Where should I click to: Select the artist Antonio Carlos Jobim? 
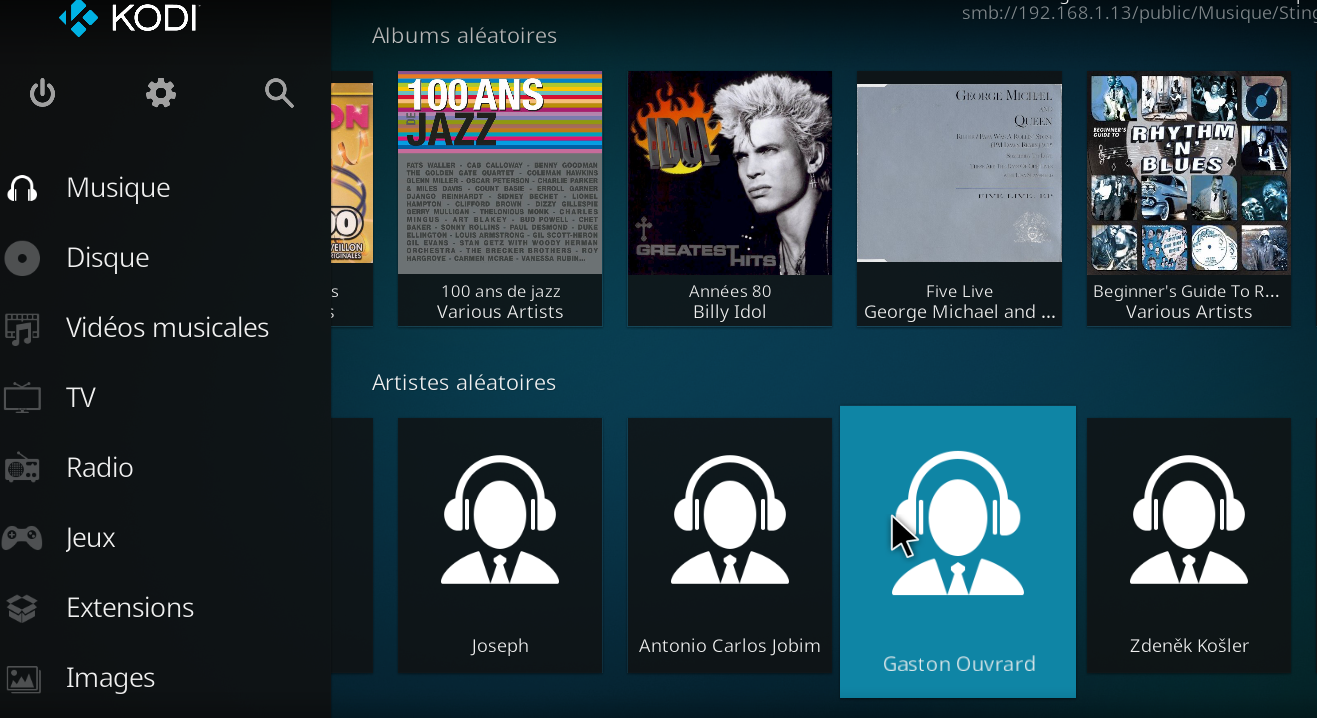tap(730, 545)
